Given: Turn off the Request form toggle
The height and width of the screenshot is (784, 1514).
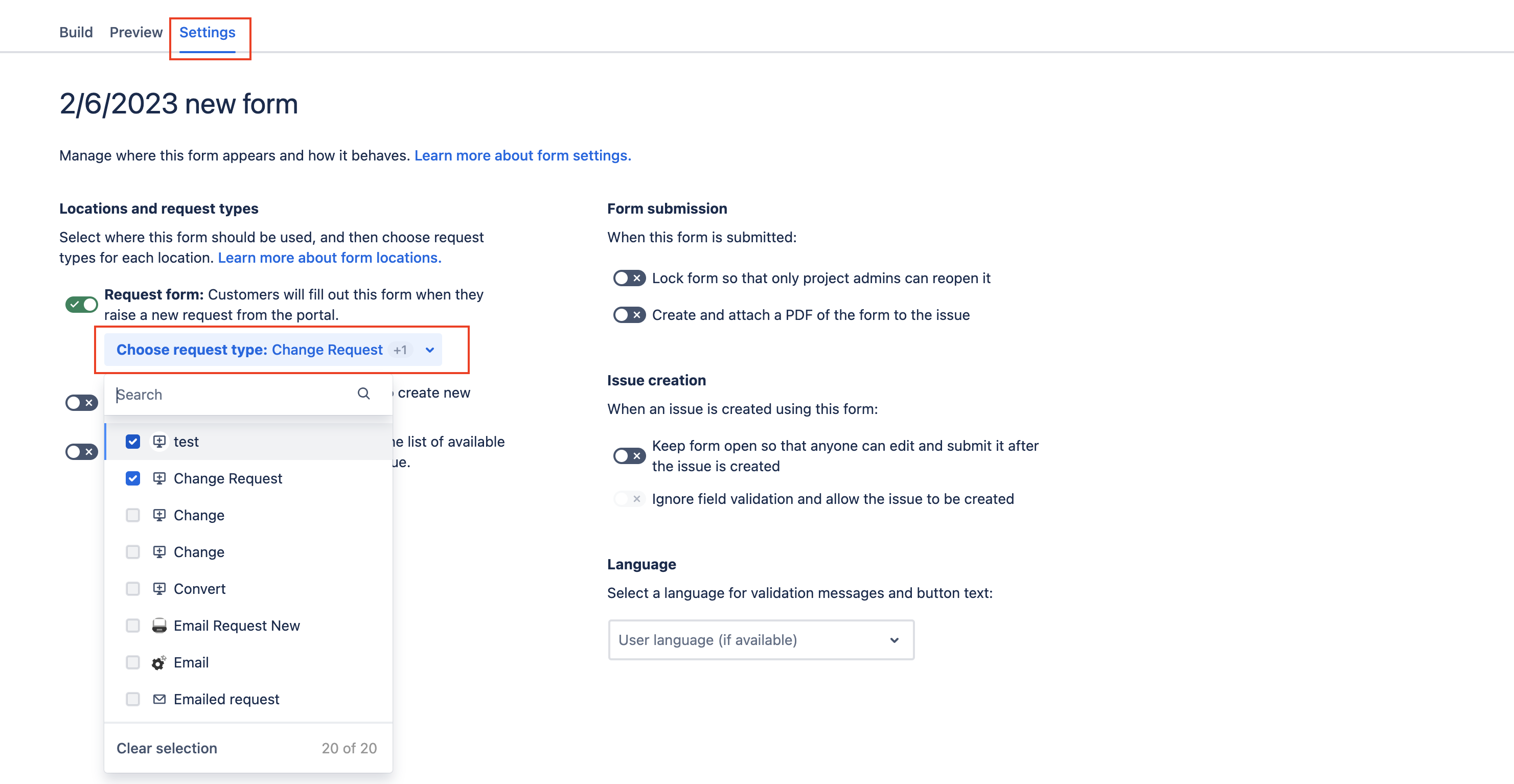Looking at the screenshot, I should point(81,305).
